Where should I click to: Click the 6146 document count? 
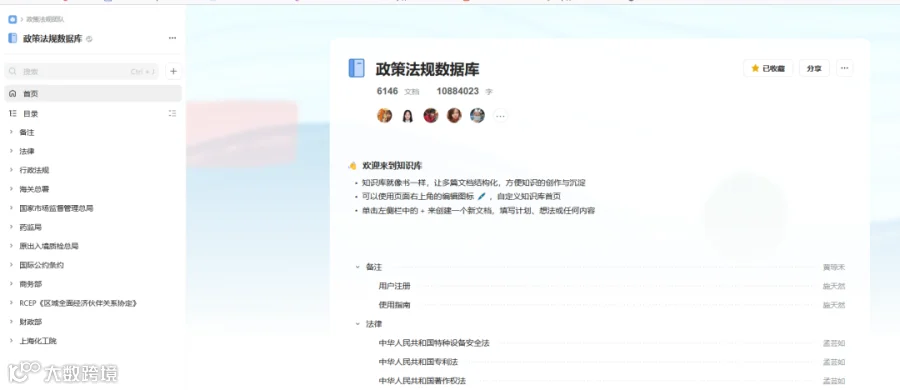pyautogui.click(x=387, y=91)
